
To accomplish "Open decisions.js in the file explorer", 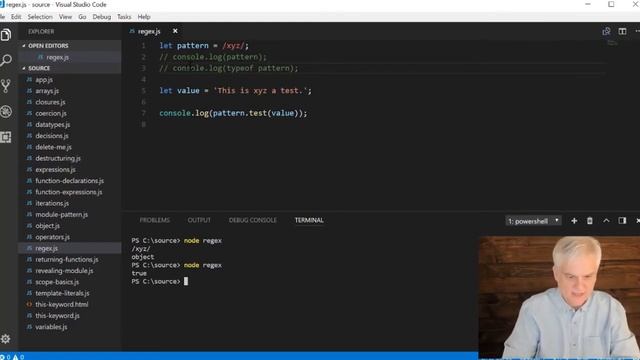I will pyautogui.click(x=52, y=136).
